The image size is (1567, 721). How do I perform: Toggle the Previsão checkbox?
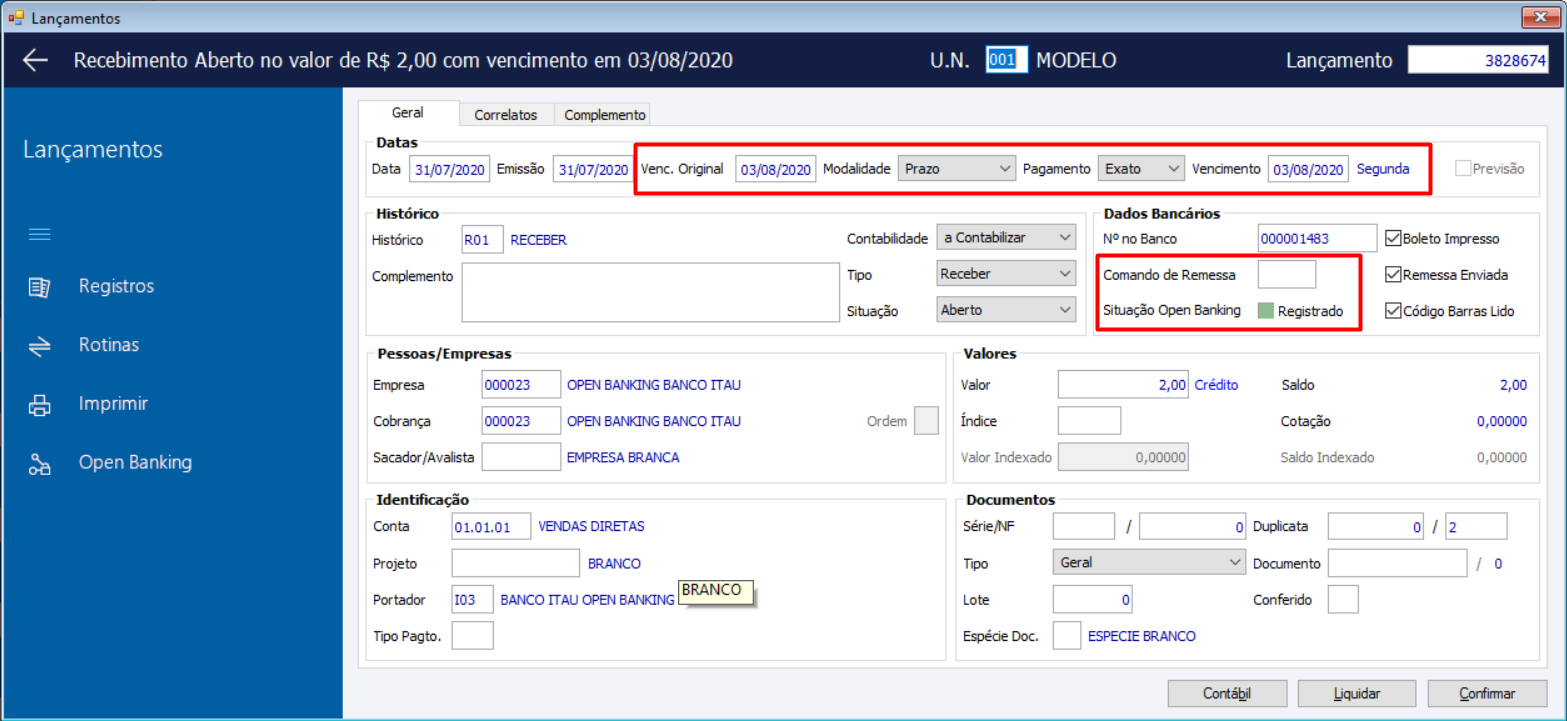1463,169
